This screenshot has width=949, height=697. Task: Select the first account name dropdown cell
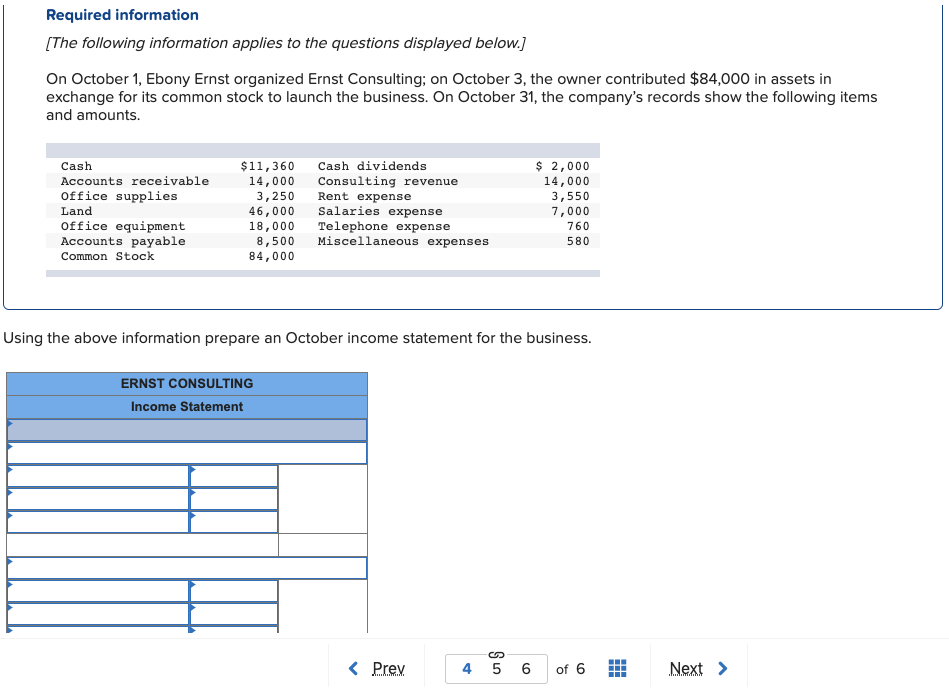pos(98,476)
